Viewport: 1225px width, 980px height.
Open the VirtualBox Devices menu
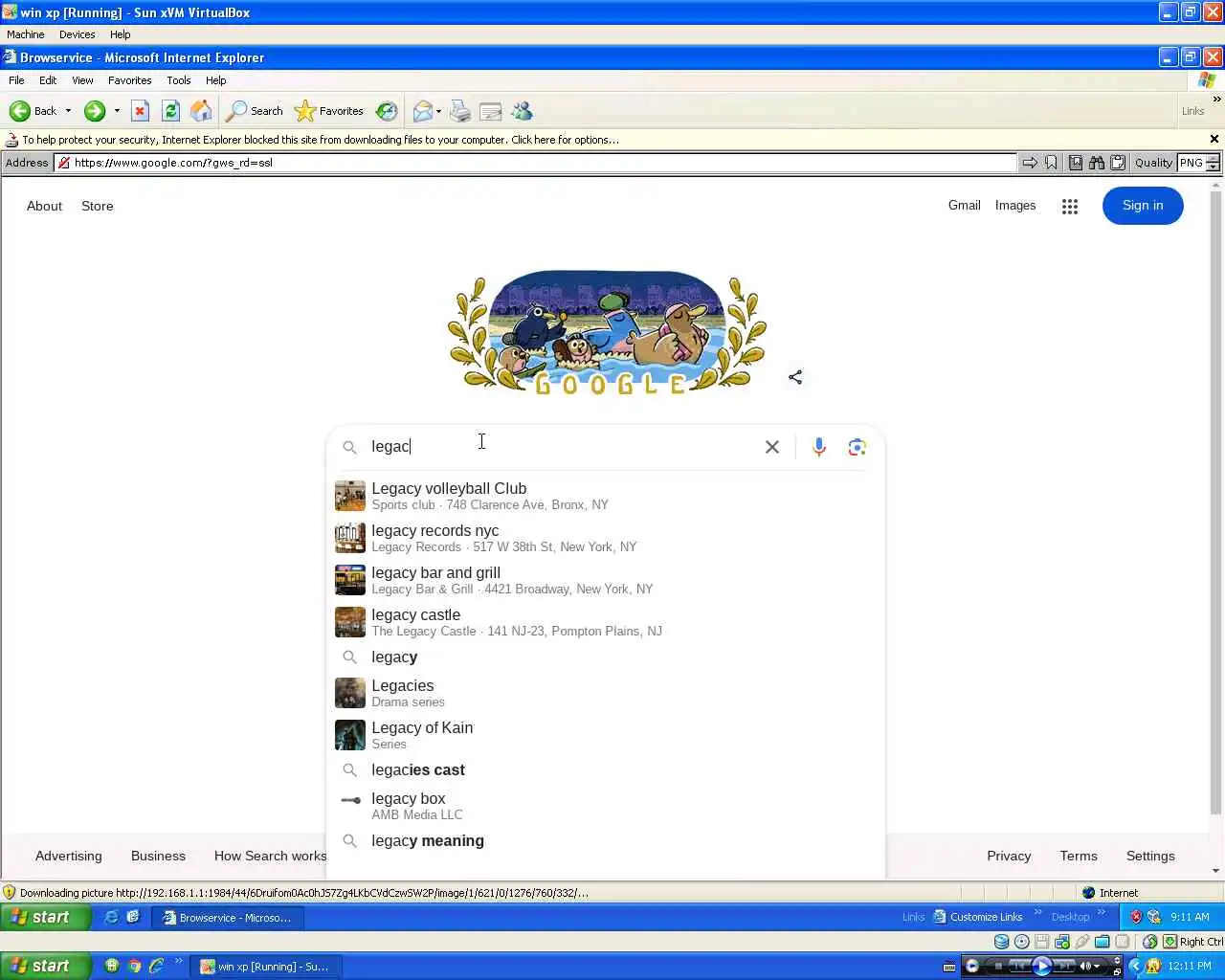[x=77, y=34]
